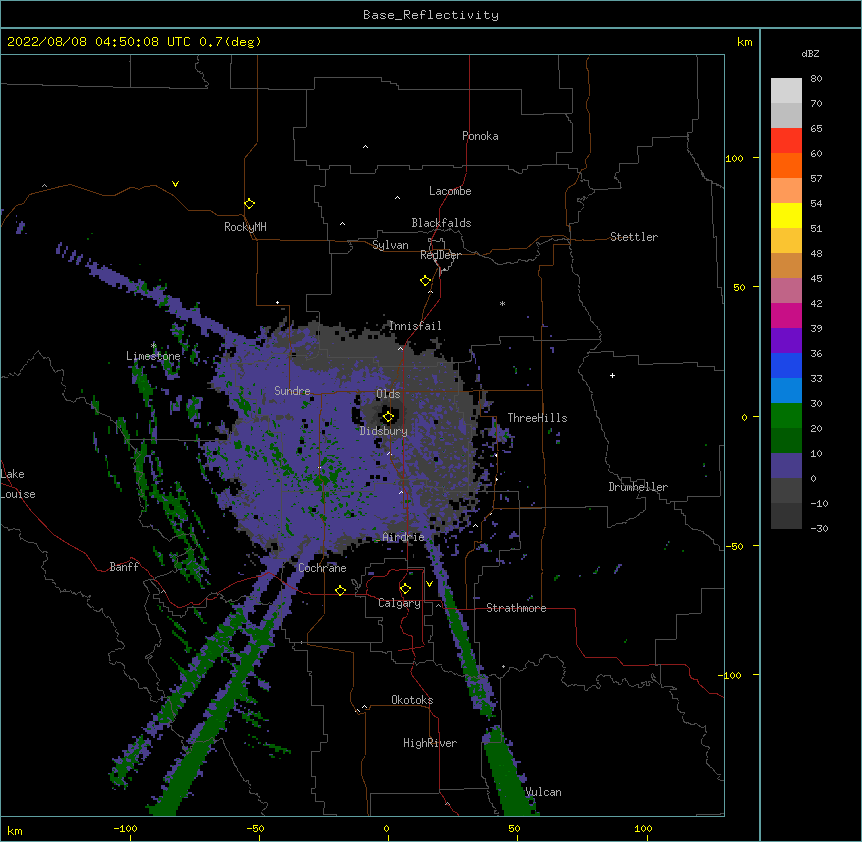This screenshot has height=842, width=862.
Task: Click the Base_Reflectivity title
Action: pyautogui.click(x=431, y=15)
